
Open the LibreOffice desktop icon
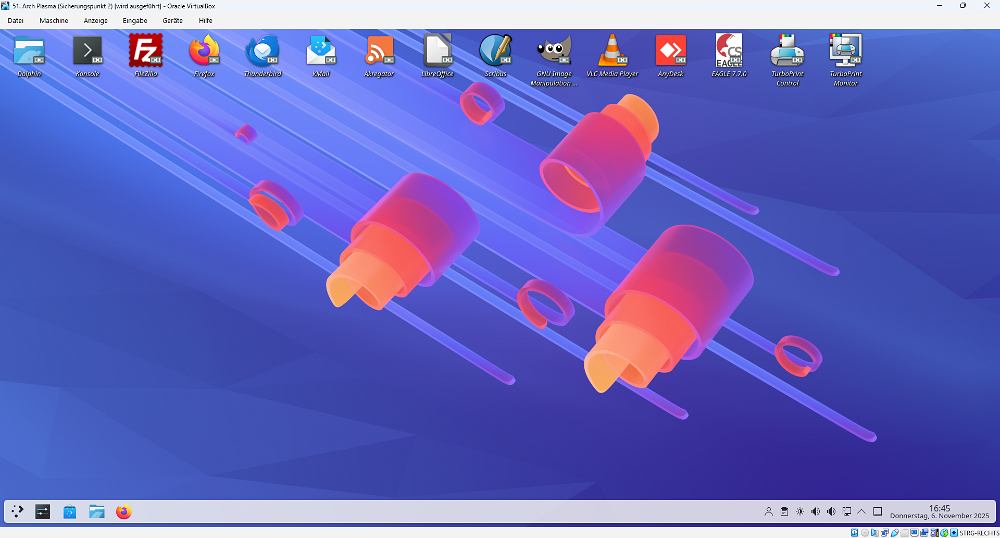[438, 50]
